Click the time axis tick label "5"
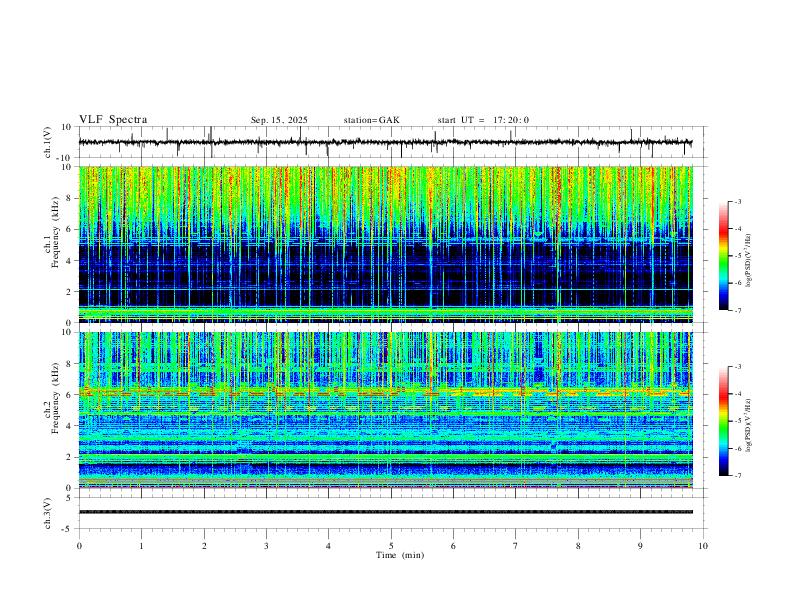 391,546
